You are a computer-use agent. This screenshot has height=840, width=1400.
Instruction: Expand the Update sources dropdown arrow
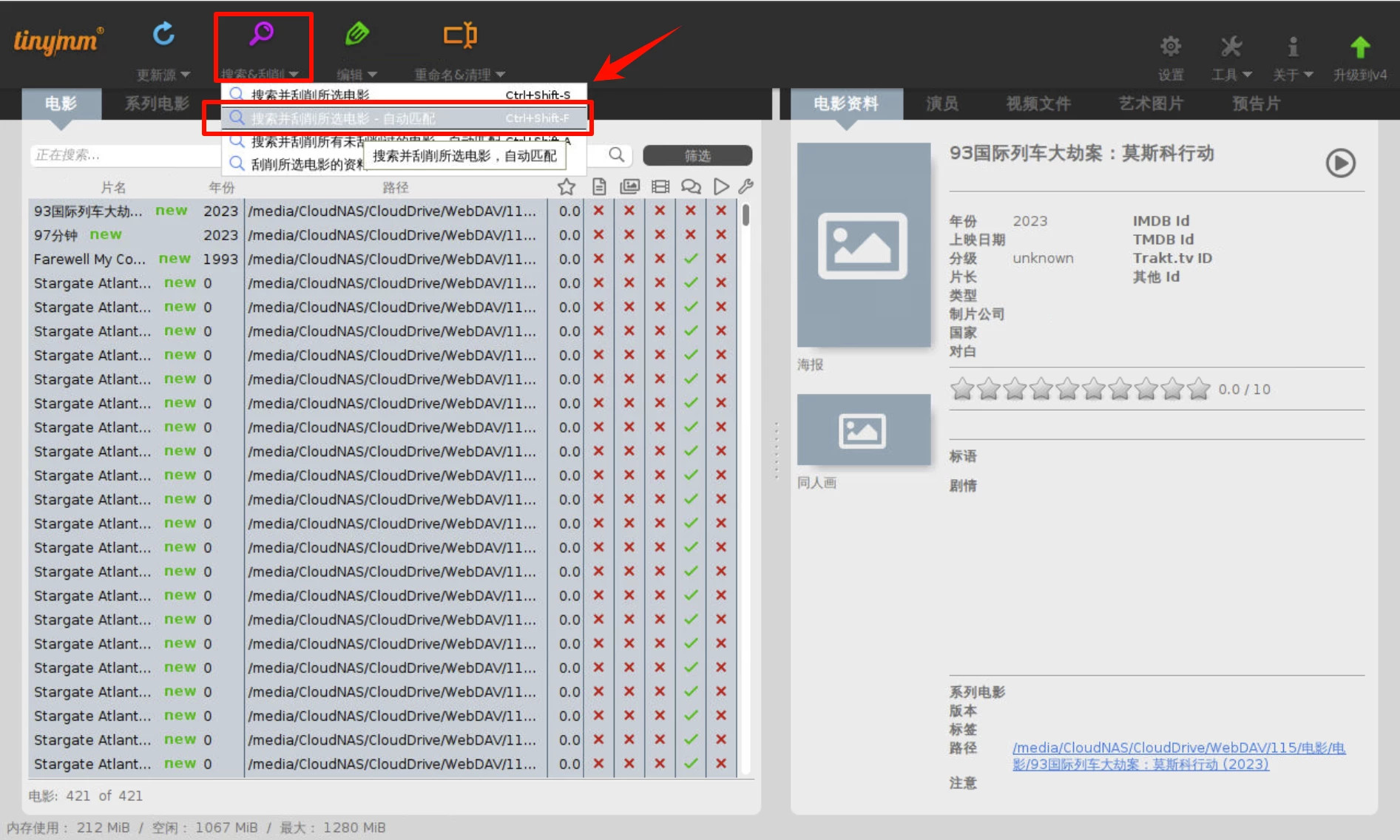click(185, 75)
